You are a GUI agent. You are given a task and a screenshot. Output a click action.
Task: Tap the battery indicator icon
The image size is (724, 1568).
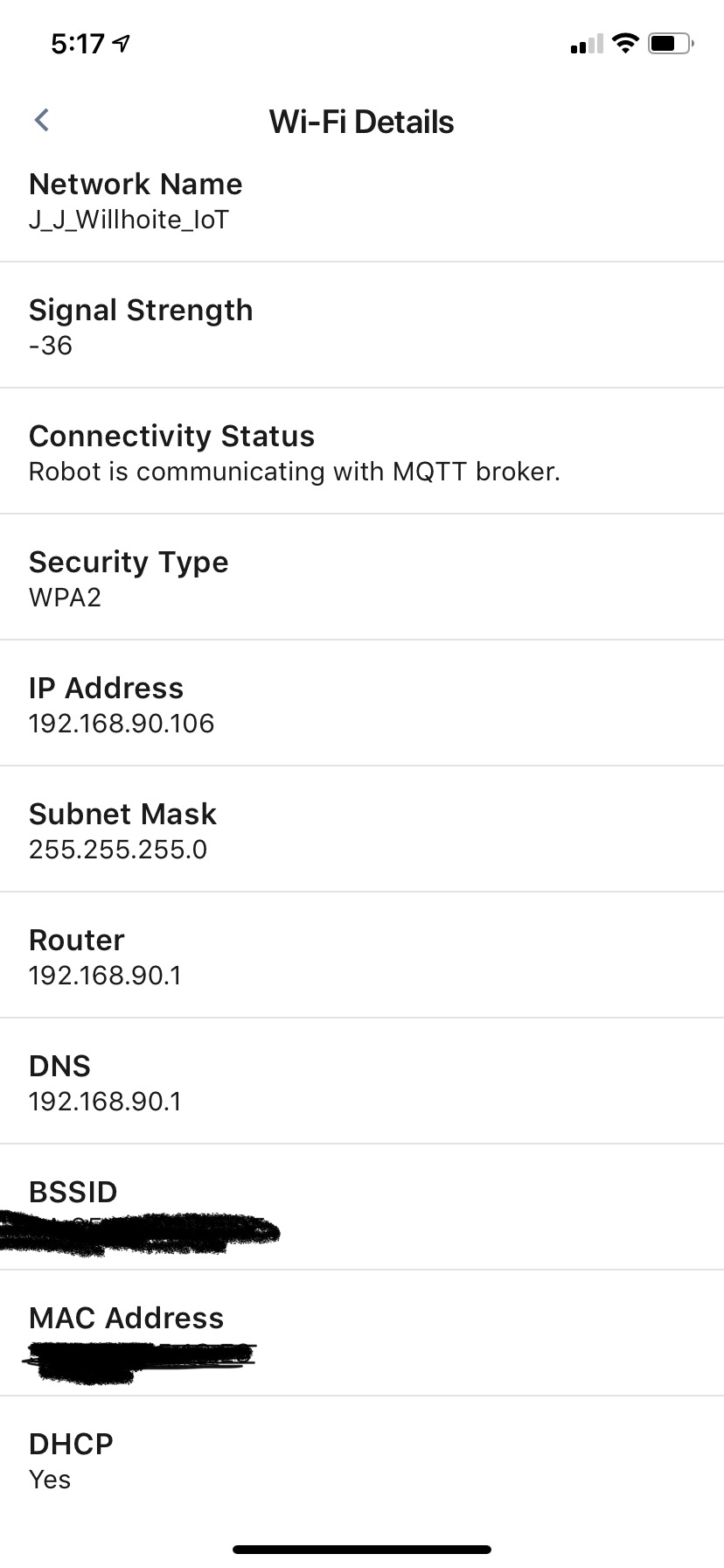point(670,43)
